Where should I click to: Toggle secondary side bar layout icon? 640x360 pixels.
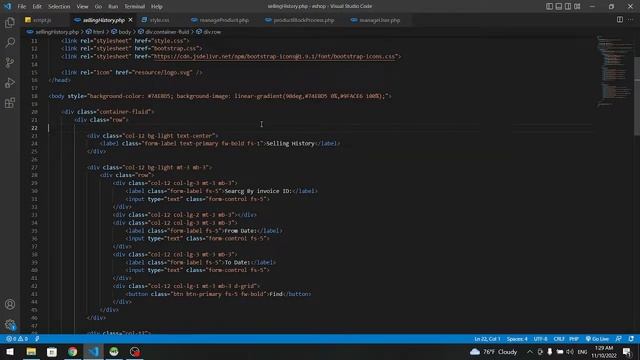pos(568,6)
